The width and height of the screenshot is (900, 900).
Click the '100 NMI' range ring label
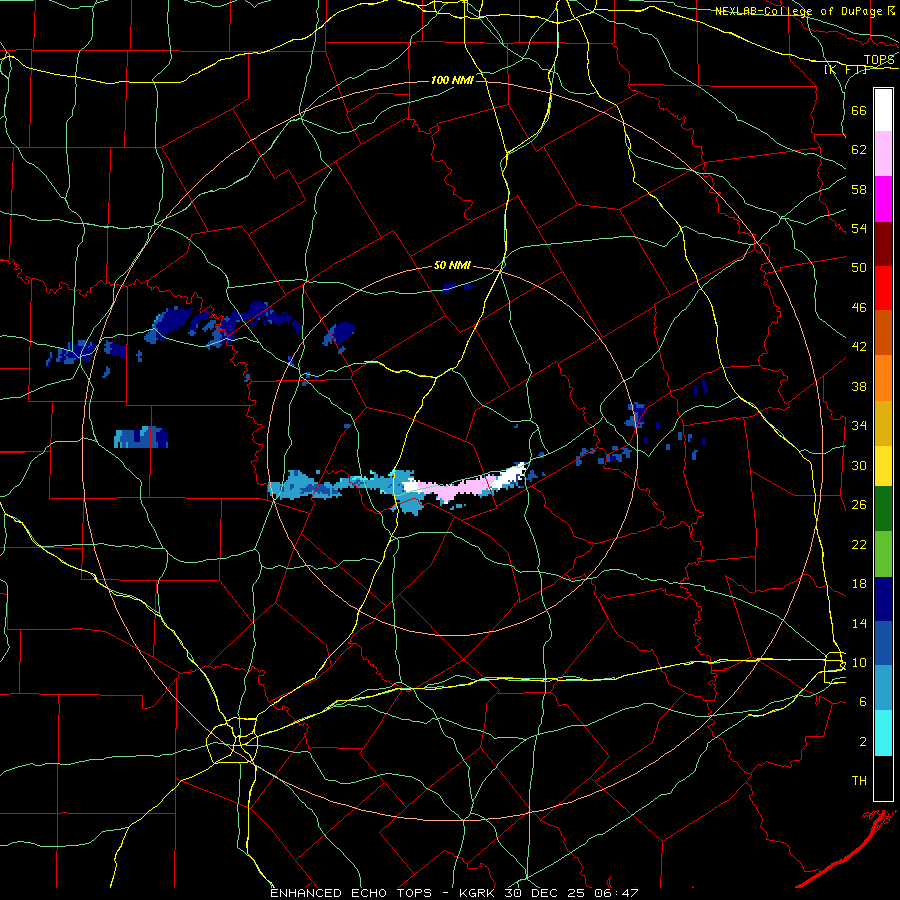click(452, 80)
